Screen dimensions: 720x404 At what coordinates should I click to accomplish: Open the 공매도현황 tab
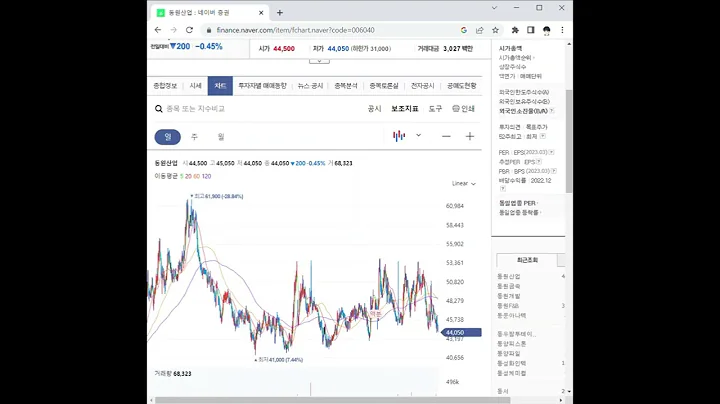(x=461, y=86)
